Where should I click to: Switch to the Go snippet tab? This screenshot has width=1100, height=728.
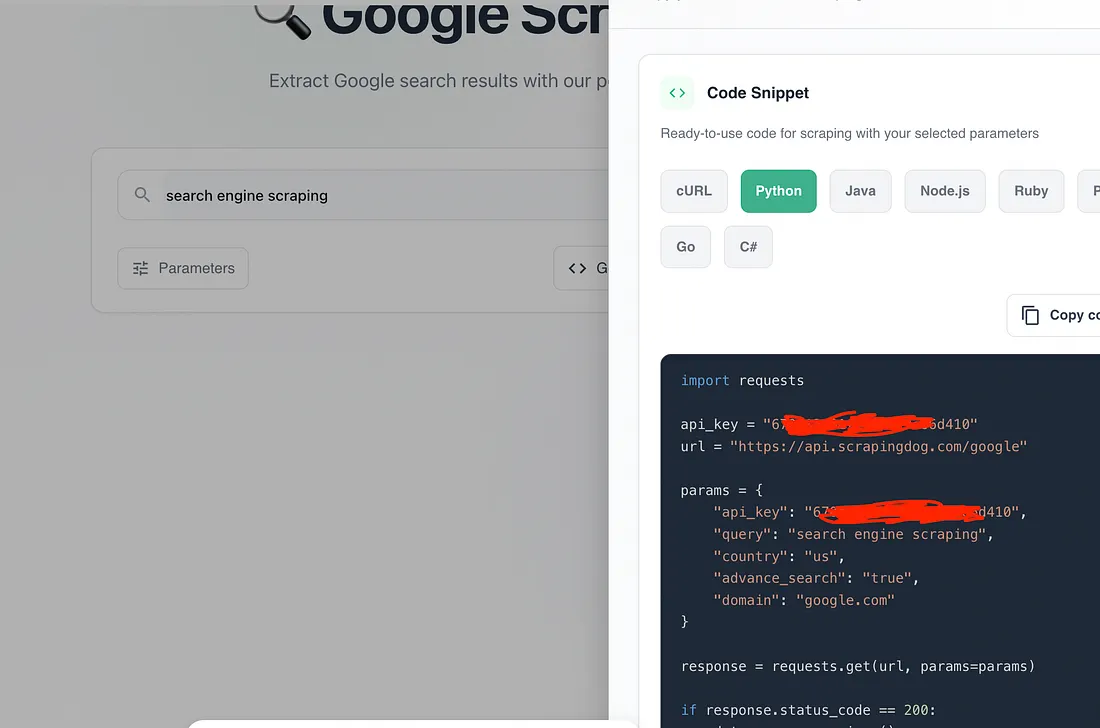click(x=685, y=247)
